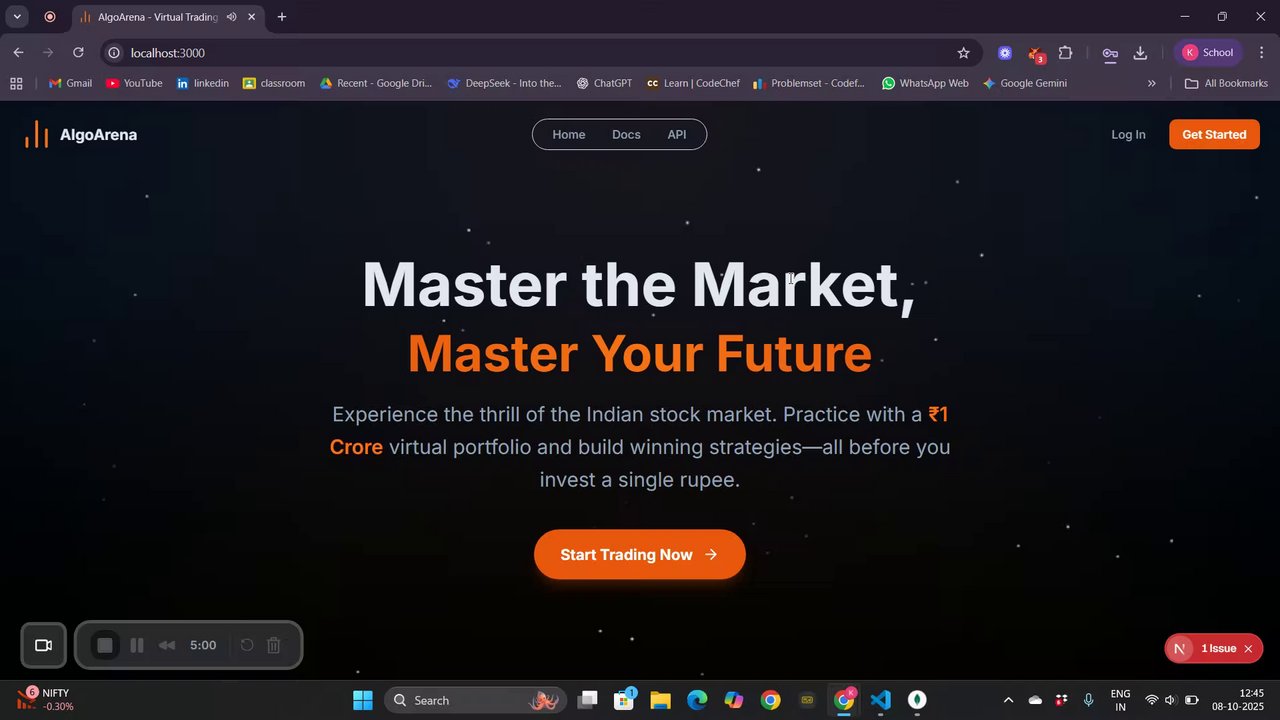Dismiss the 1 Issue badge
The width and height of the screenshot is (1280, 720).
[1248, 649]
